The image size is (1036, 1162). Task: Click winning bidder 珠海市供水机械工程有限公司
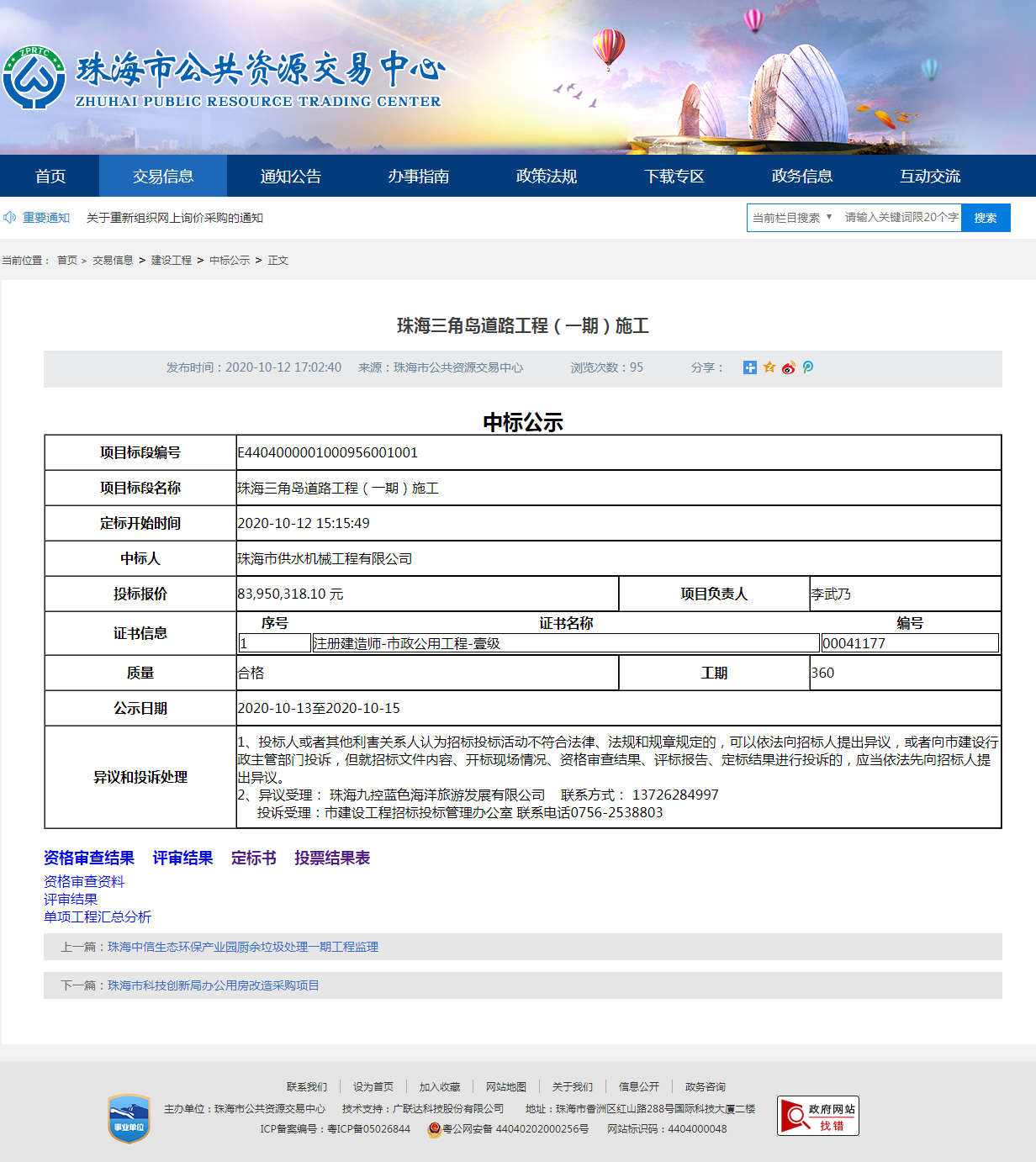point(325,558)
